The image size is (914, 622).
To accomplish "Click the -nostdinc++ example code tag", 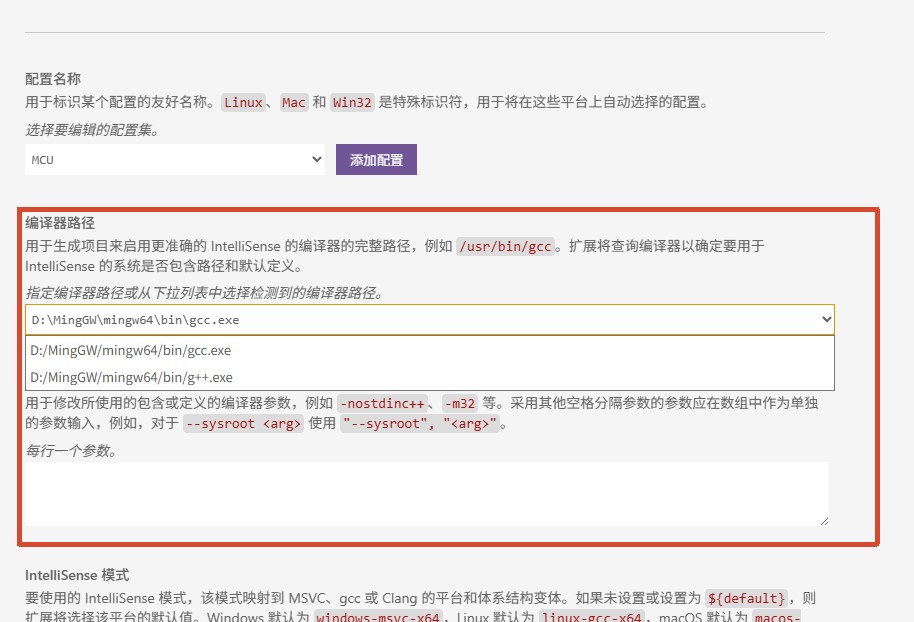I will 382,403.
